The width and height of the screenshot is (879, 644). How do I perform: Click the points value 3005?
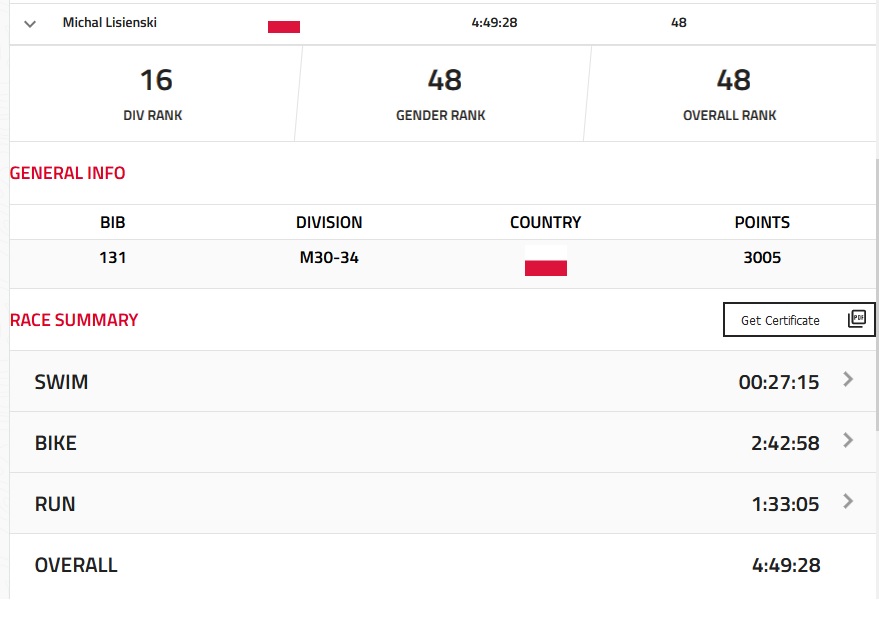pyautogui.click(x=762, y=257)
